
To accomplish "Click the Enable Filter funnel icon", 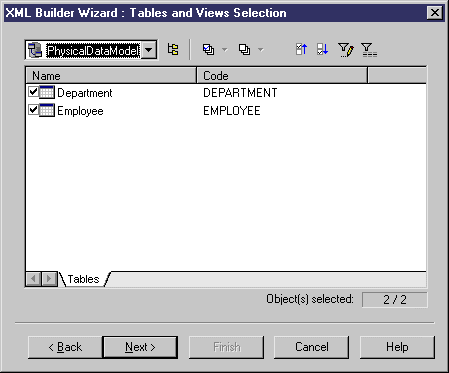I will [x=369, y=50].
